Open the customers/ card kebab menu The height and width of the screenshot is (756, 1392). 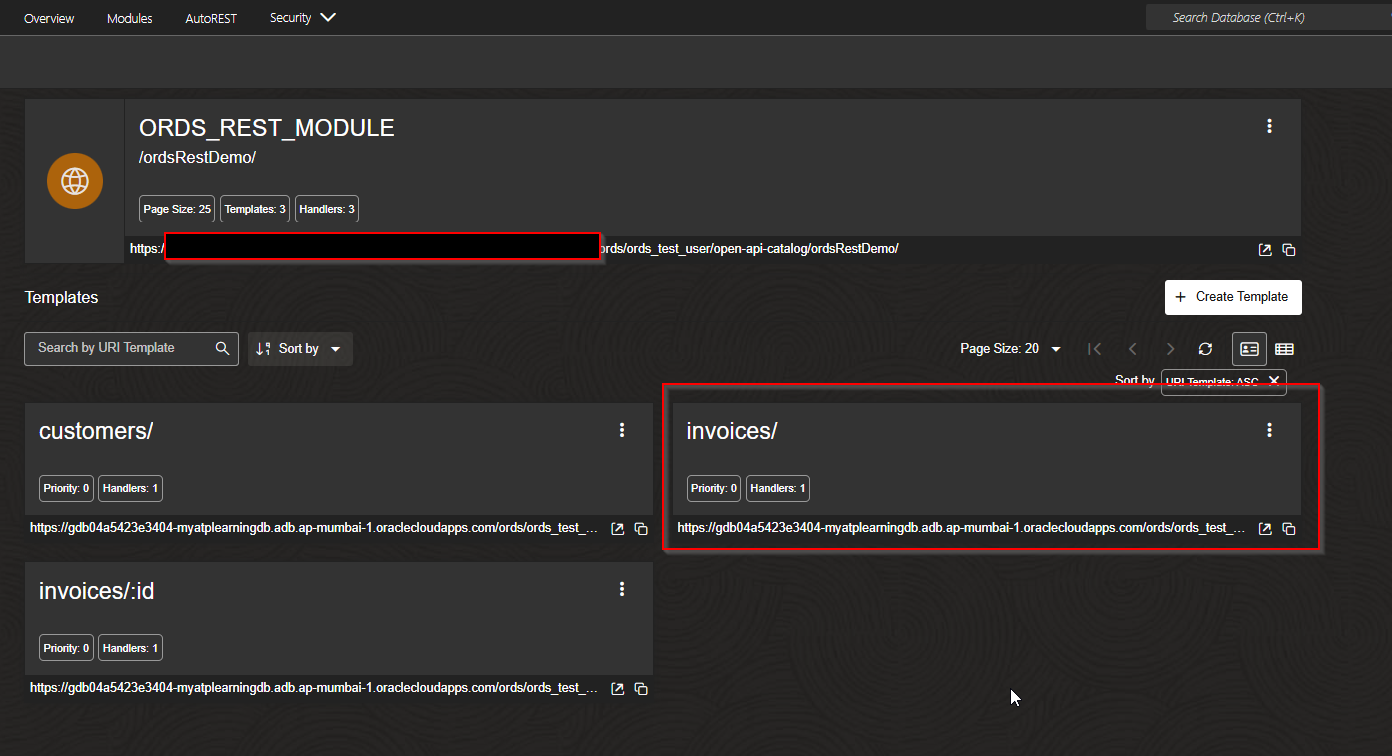pyautogui.click(x=622, y=430)
